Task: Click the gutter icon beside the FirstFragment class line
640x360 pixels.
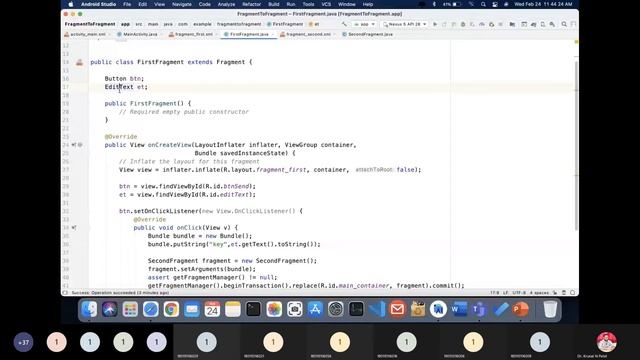Action: pos(79,62)
